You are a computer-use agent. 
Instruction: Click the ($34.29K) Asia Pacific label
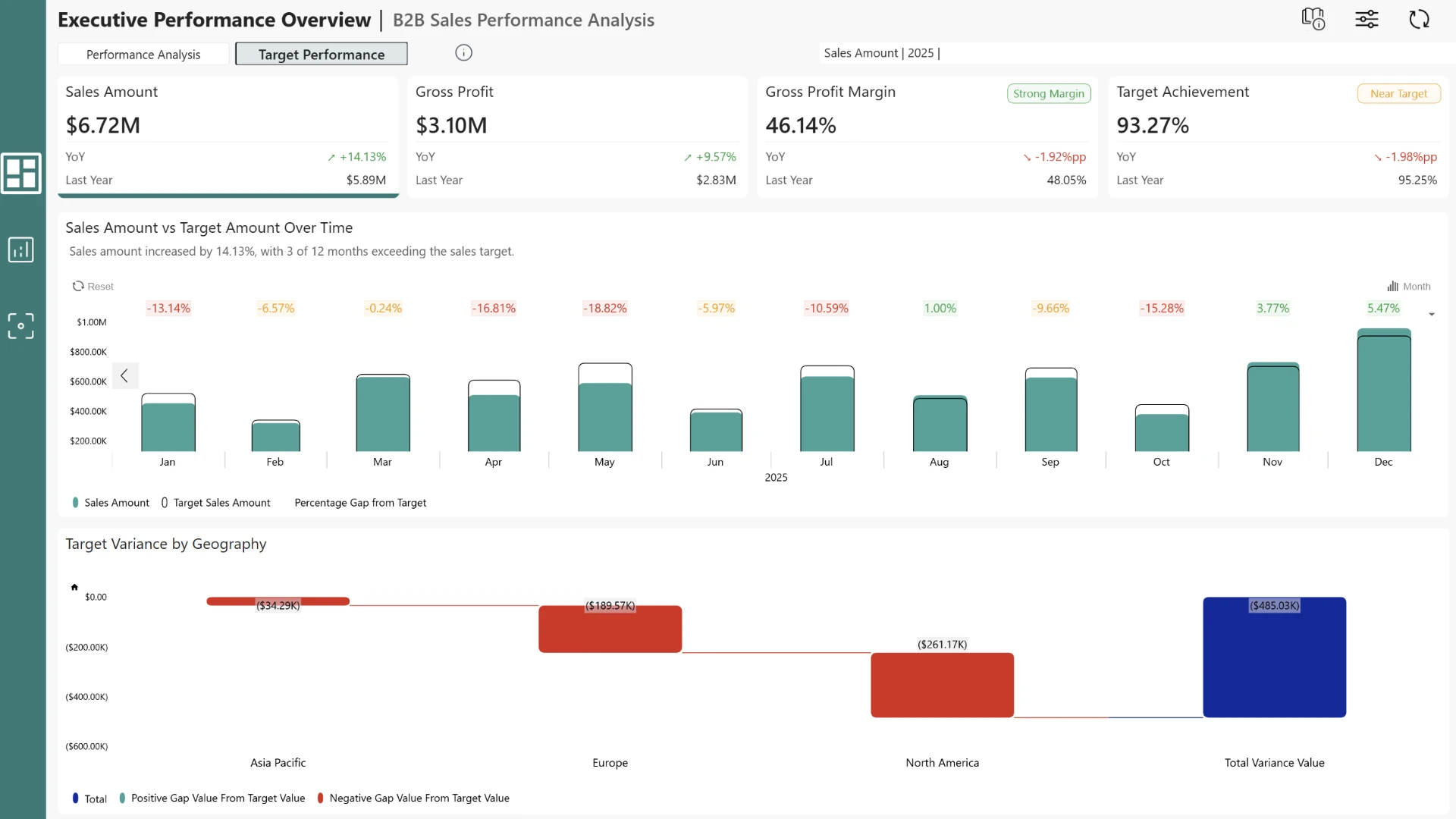pos(278,606)
